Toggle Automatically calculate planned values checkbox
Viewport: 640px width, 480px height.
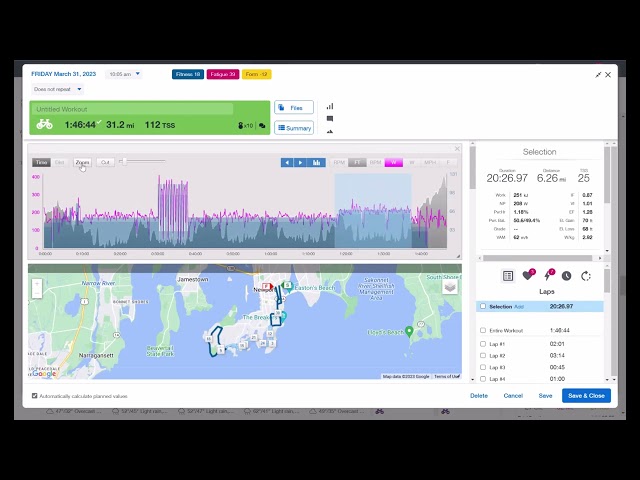coord(35,396)
